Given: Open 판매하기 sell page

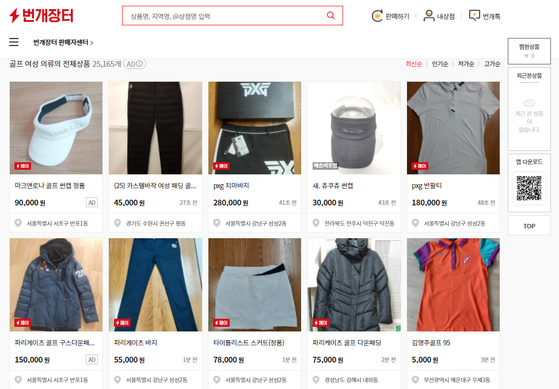Looking at the screenshot, I should (390, 16).
